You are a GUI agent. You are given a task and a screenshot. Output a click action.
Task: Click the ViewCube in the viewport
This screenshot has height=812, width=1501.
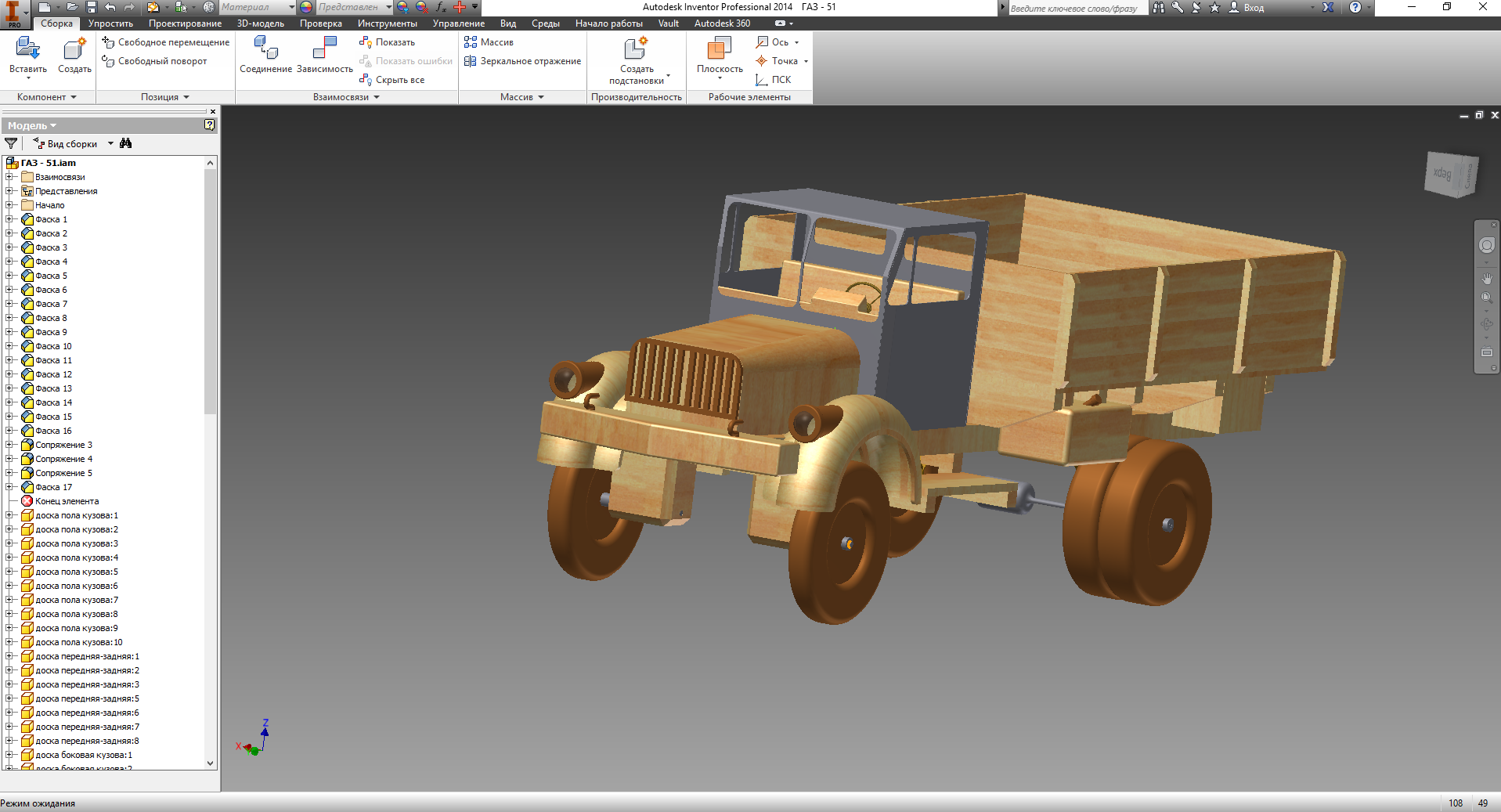point(1450,174)
